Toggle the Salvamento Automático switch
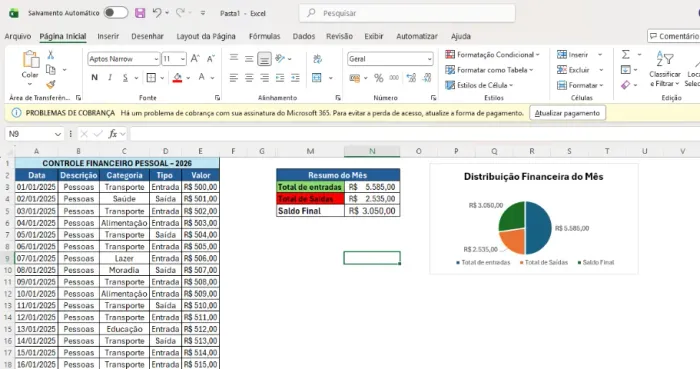The image size is (700, 369). click(x=116, y=13)
